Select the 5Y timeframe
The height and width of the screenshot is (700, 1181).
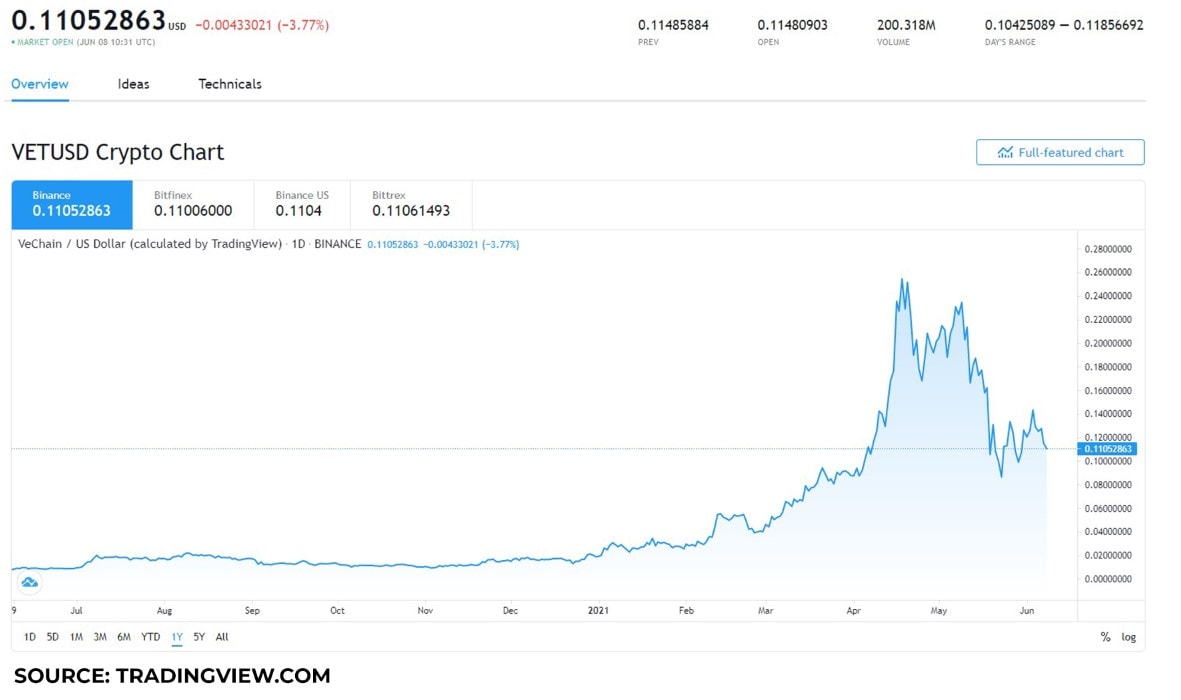pyautogui.click(x=198, y=636)
